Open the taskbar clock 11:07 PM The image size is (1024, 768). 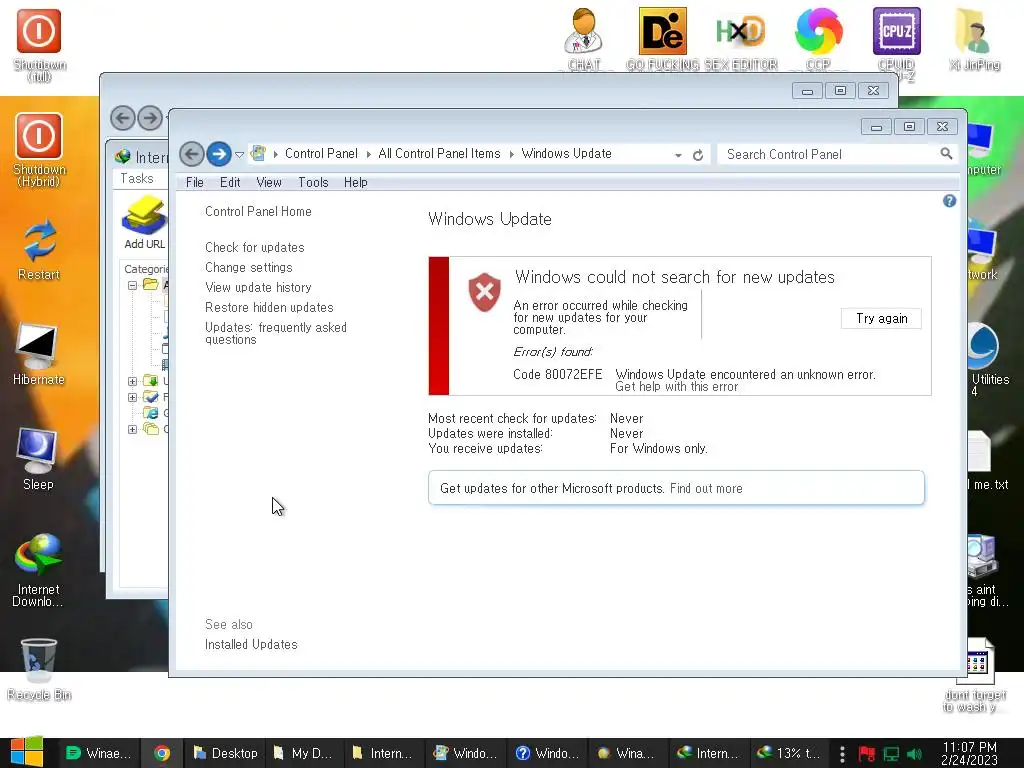click(x=970, y=753)
